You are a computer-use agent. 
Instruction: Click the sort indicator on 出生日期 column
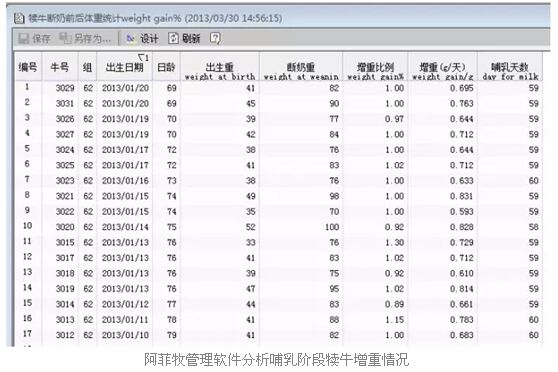pos(143,57)
